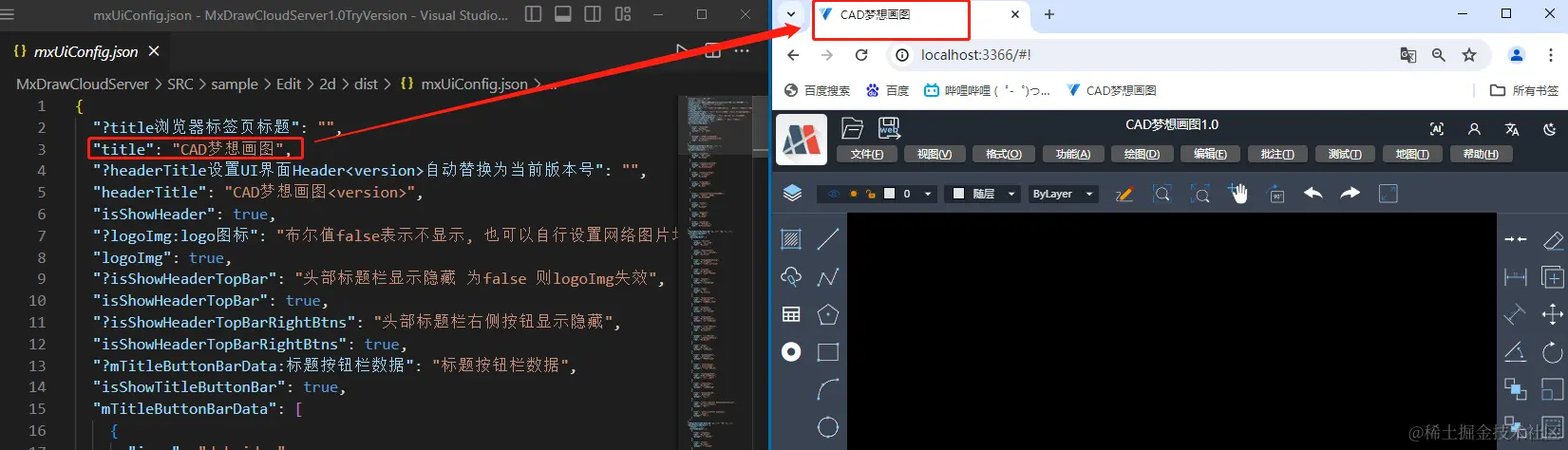The image size is (1568, 450).
Task: Select the polygon tool
Action: (x=828, y=314)
